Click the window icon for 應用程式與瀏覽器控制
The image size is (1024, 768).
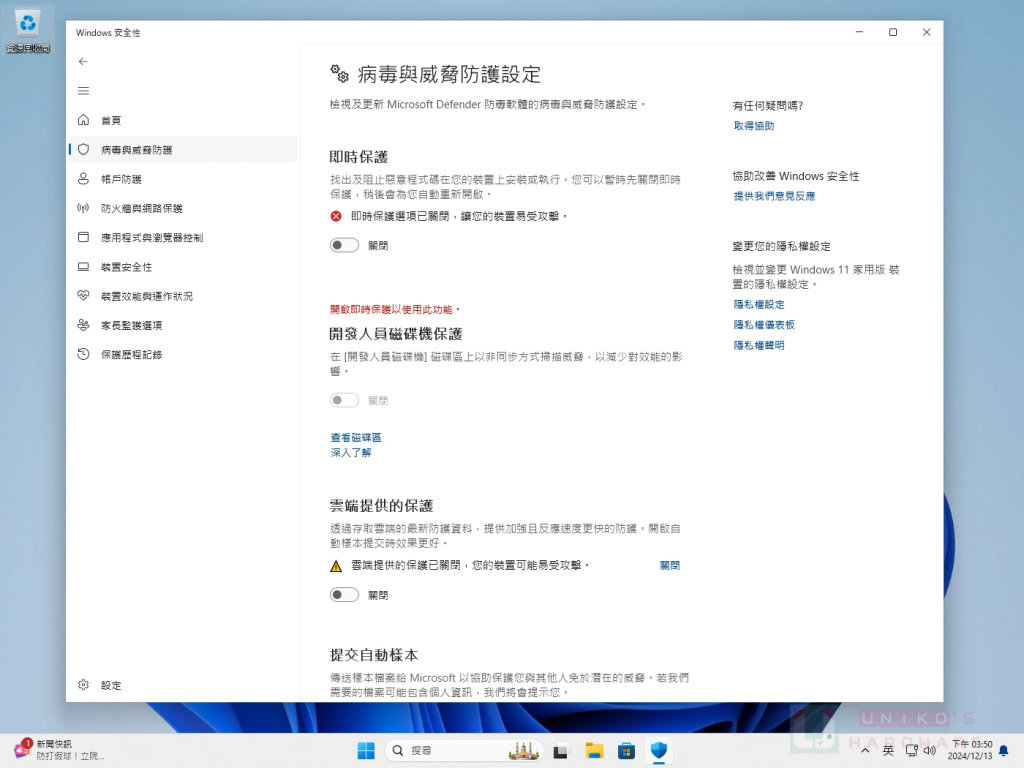(x=83, y=237)
